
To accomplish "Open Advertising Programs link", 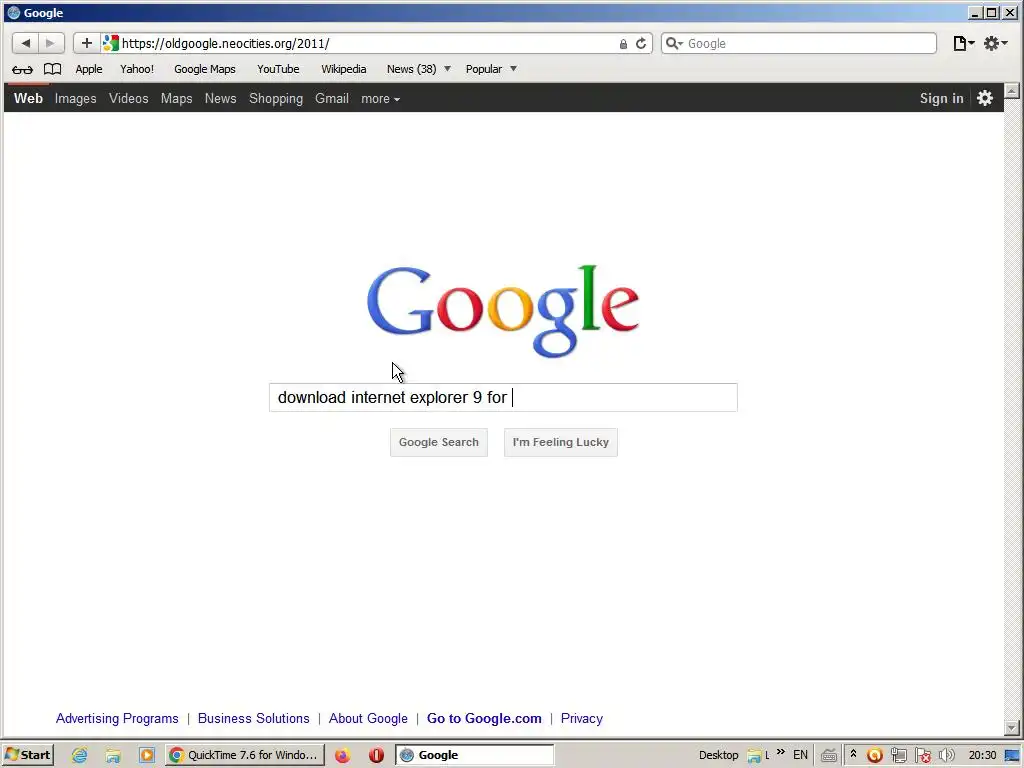I will (117, 718).
